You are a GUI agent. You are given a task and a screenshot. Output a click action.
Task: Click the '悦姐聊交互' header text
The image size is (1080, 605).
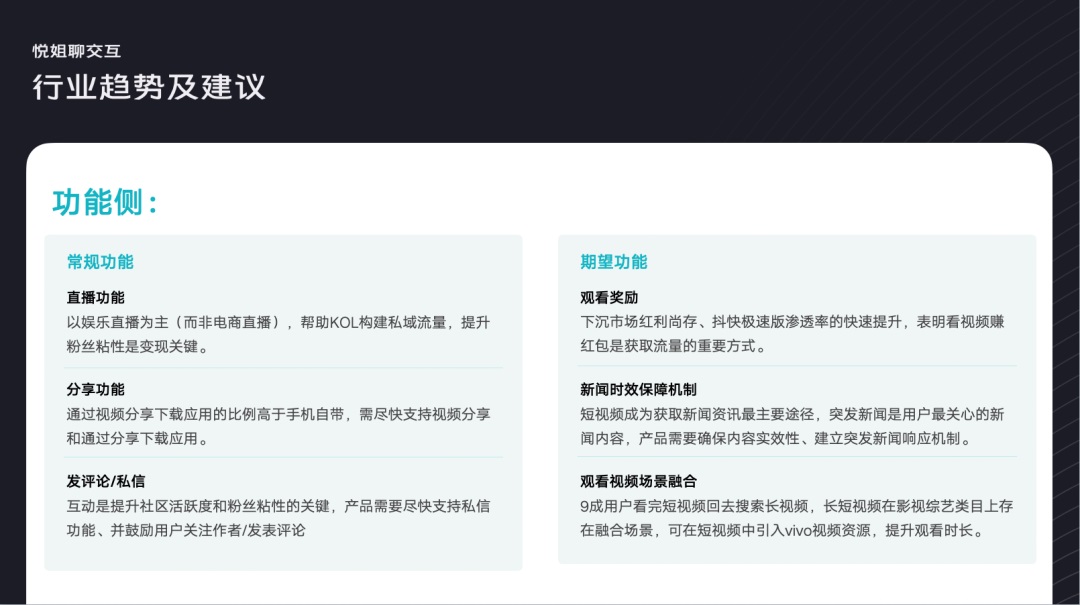(x=76, y=51)
